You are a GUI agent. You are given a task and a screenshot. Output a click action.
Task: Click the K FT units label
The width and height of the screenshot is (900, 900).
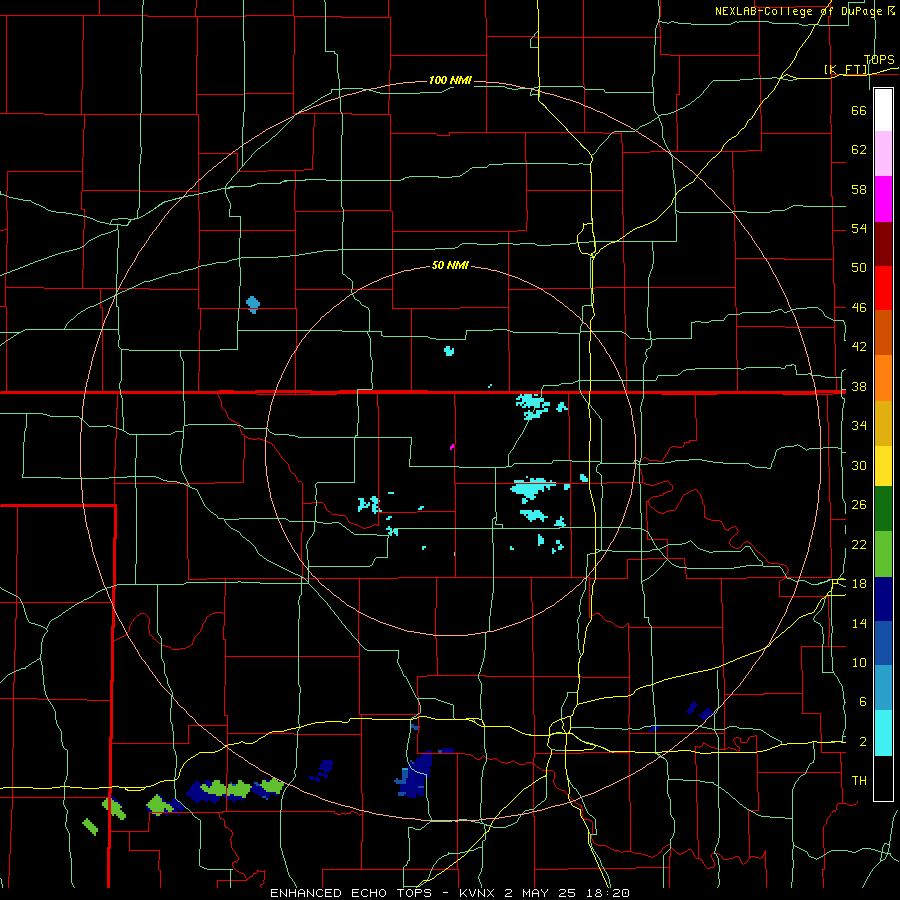[x=846, y=70]
